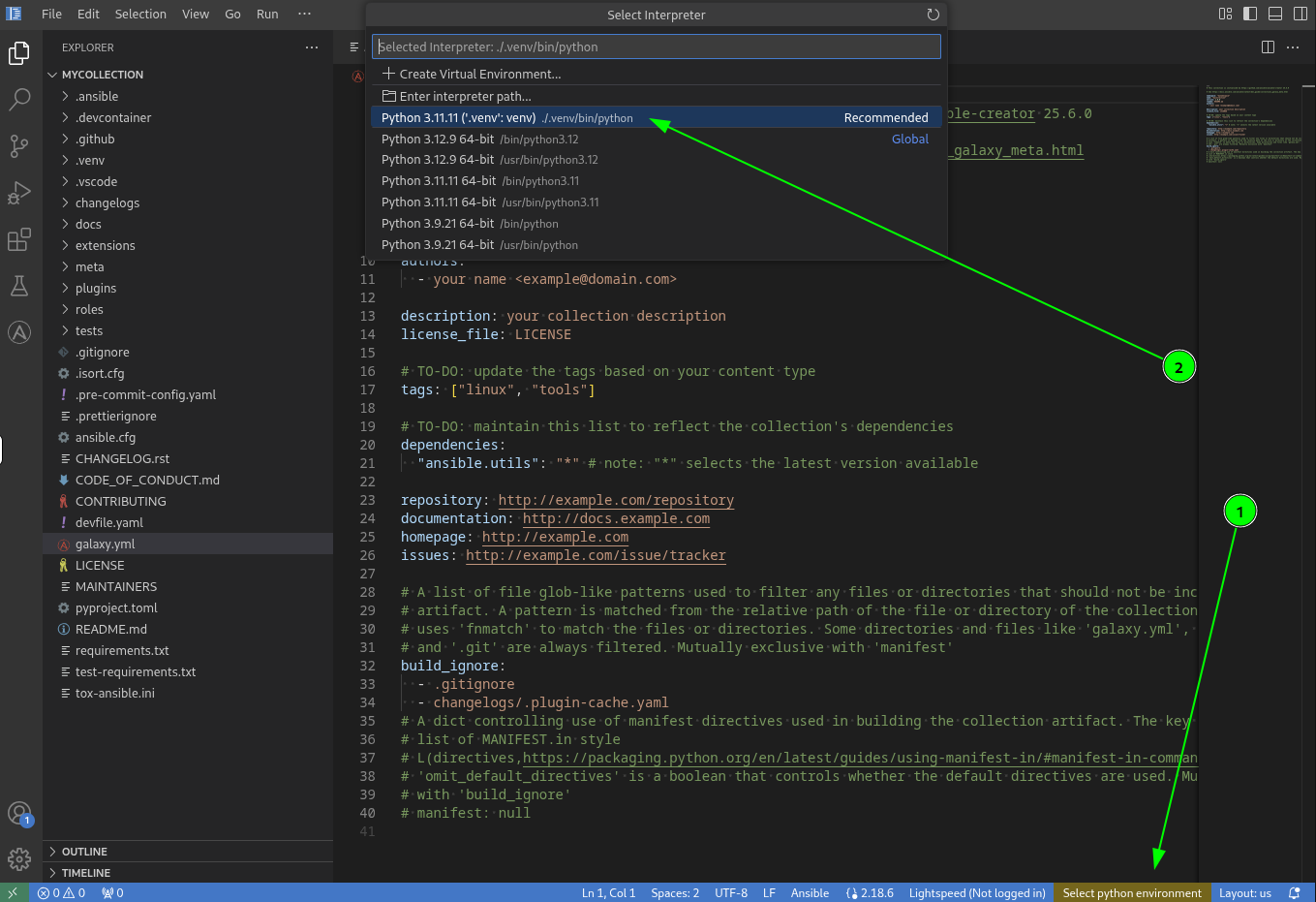Select Python 3.9.21 at /usr/bin/python

click(x=657, y=245)
